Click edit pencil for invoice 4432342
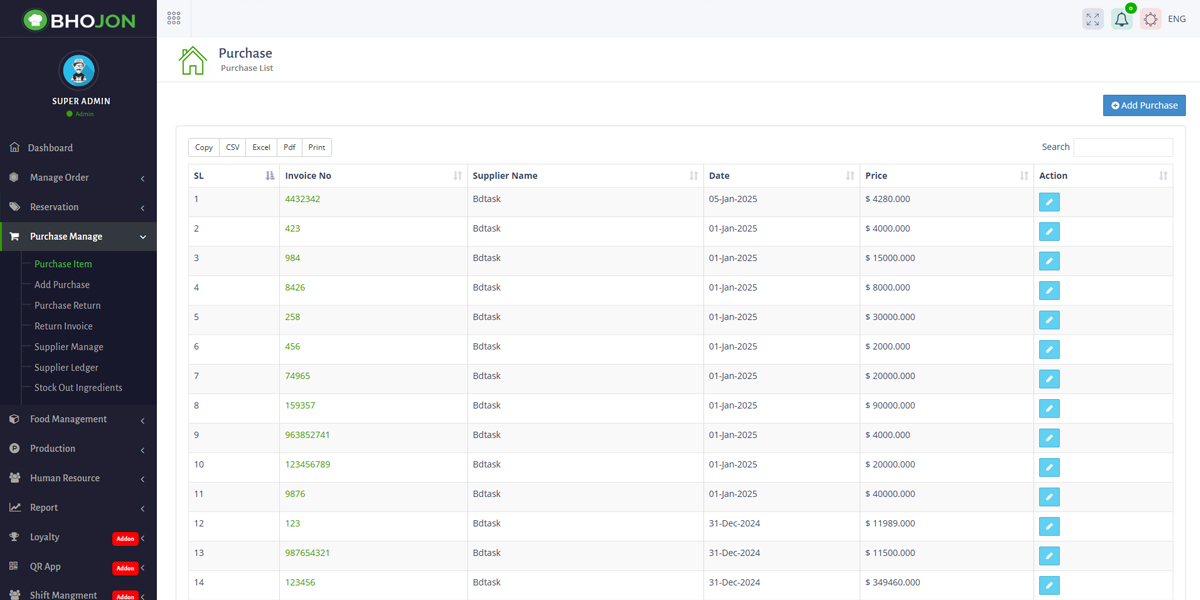Screen dimensions: 1200x600 pos(1049,202)
